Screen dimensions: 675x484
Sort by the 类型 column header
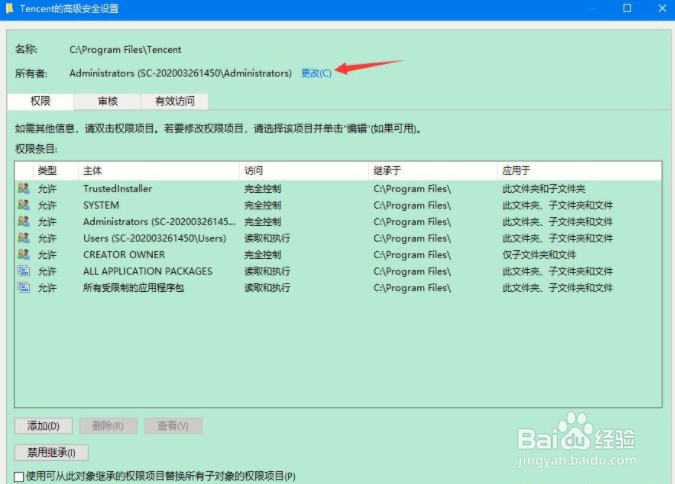pyautogui.click(x=56, y=171)
